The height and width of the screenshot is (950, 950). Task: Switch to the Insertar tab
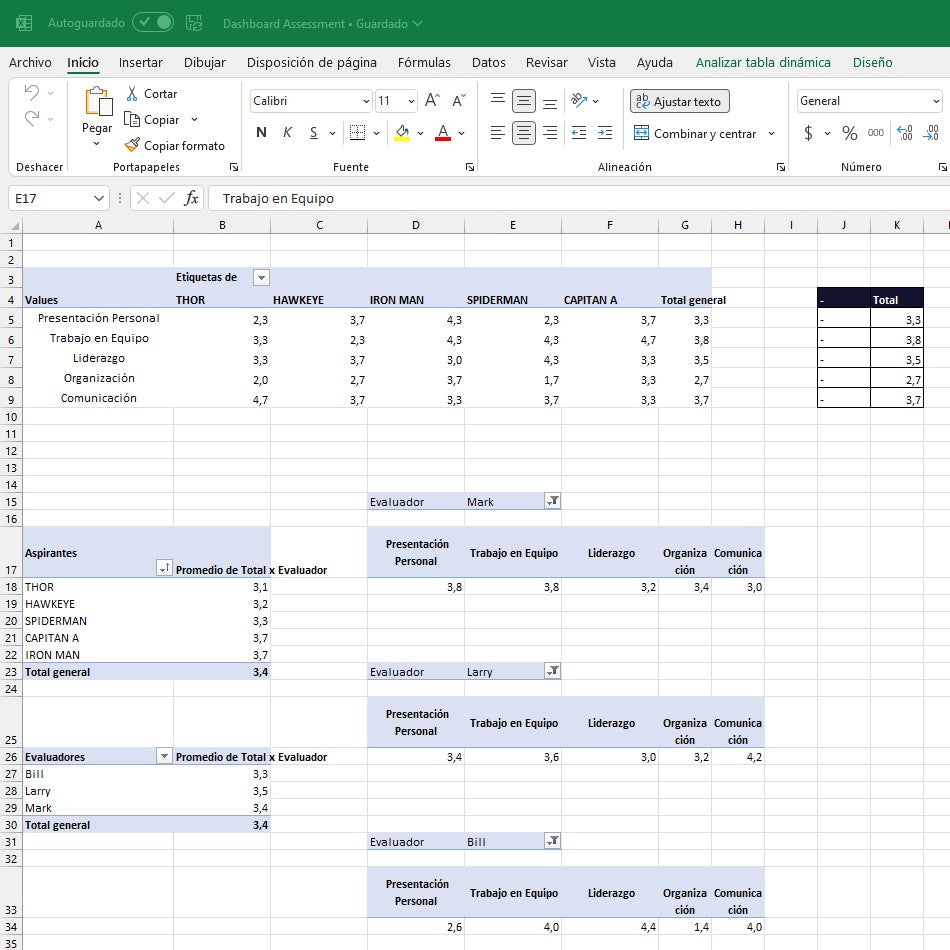point(141,62)
